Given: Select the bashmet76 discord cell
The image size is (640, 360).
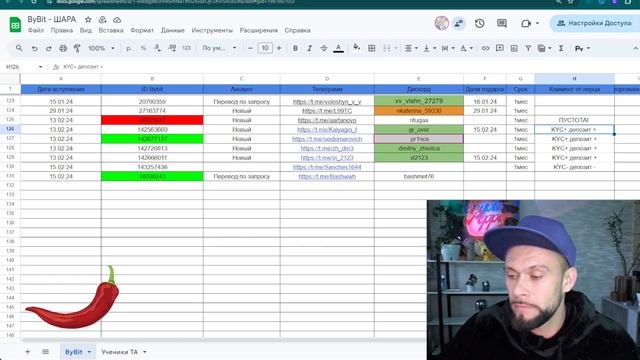Looking at the screenshot, I should (x=419, y=176).
